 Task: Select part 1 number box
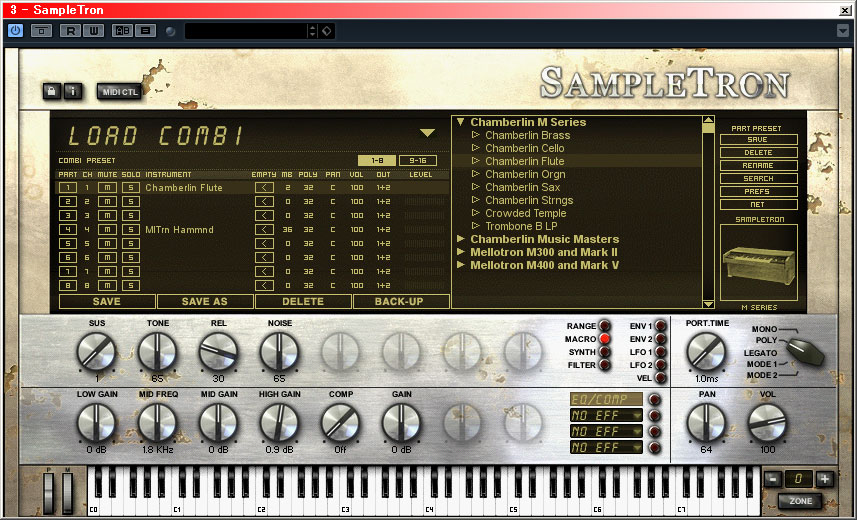(68, 188)
